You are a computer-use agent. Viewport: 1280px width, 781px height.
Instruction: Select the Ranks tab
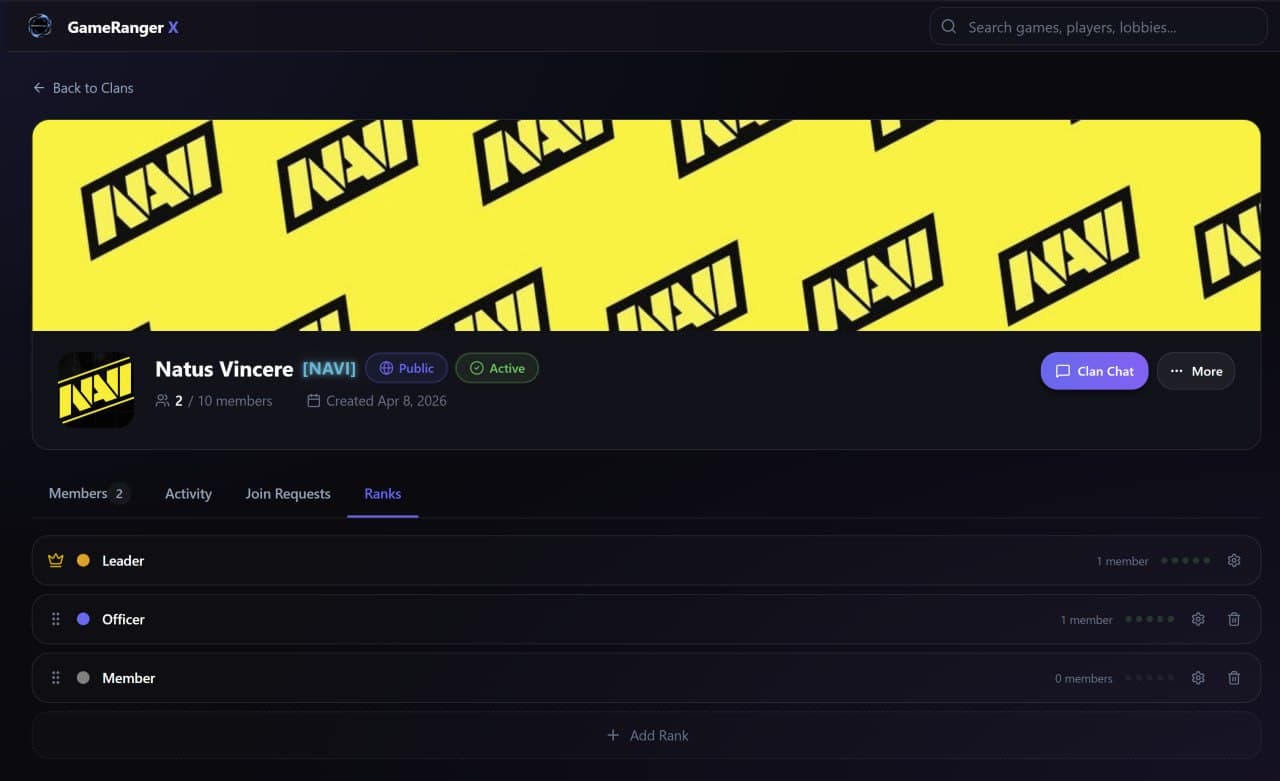pyautogui.click(x=382, y=494)
